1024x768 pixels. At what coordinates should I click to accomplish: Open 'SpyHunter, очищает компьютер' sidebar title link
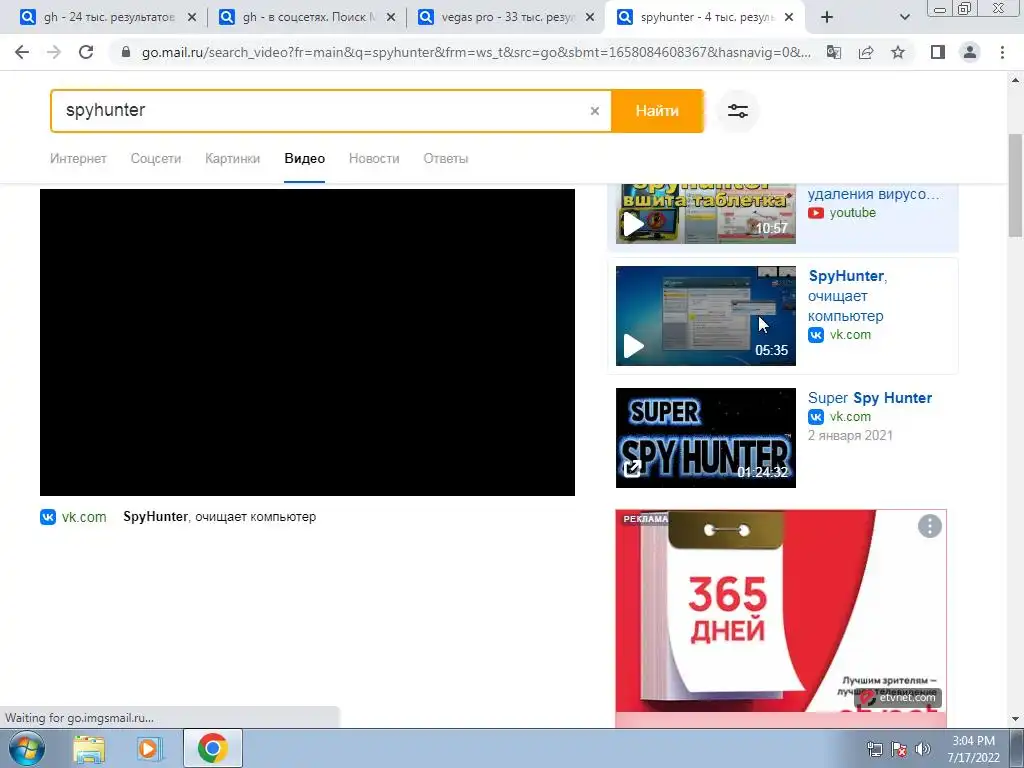pos(847,296)
